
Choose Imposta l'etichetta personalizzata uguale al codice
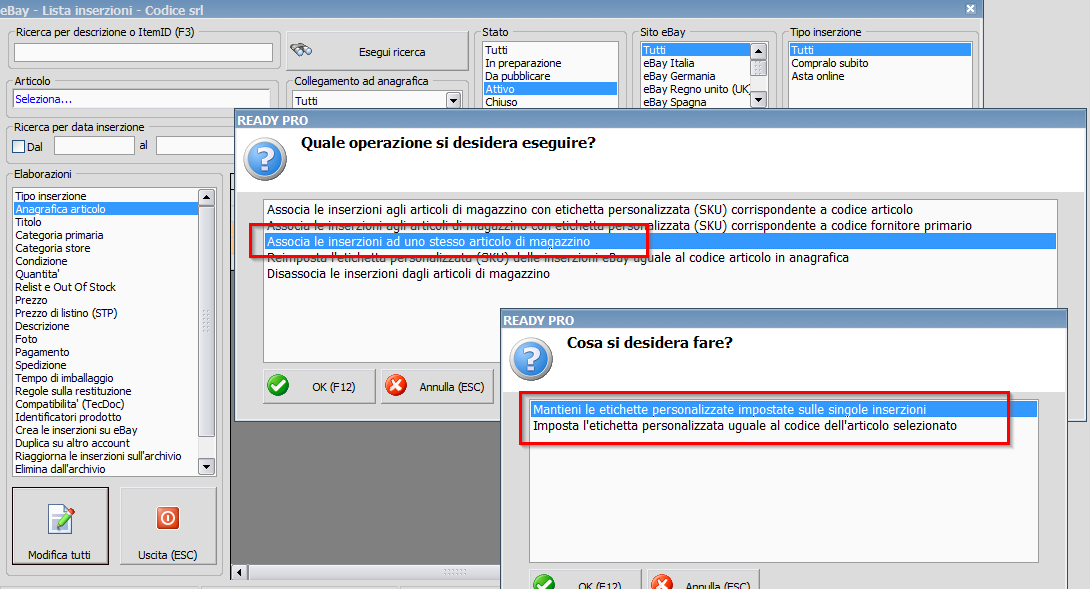tap(783, 426)
